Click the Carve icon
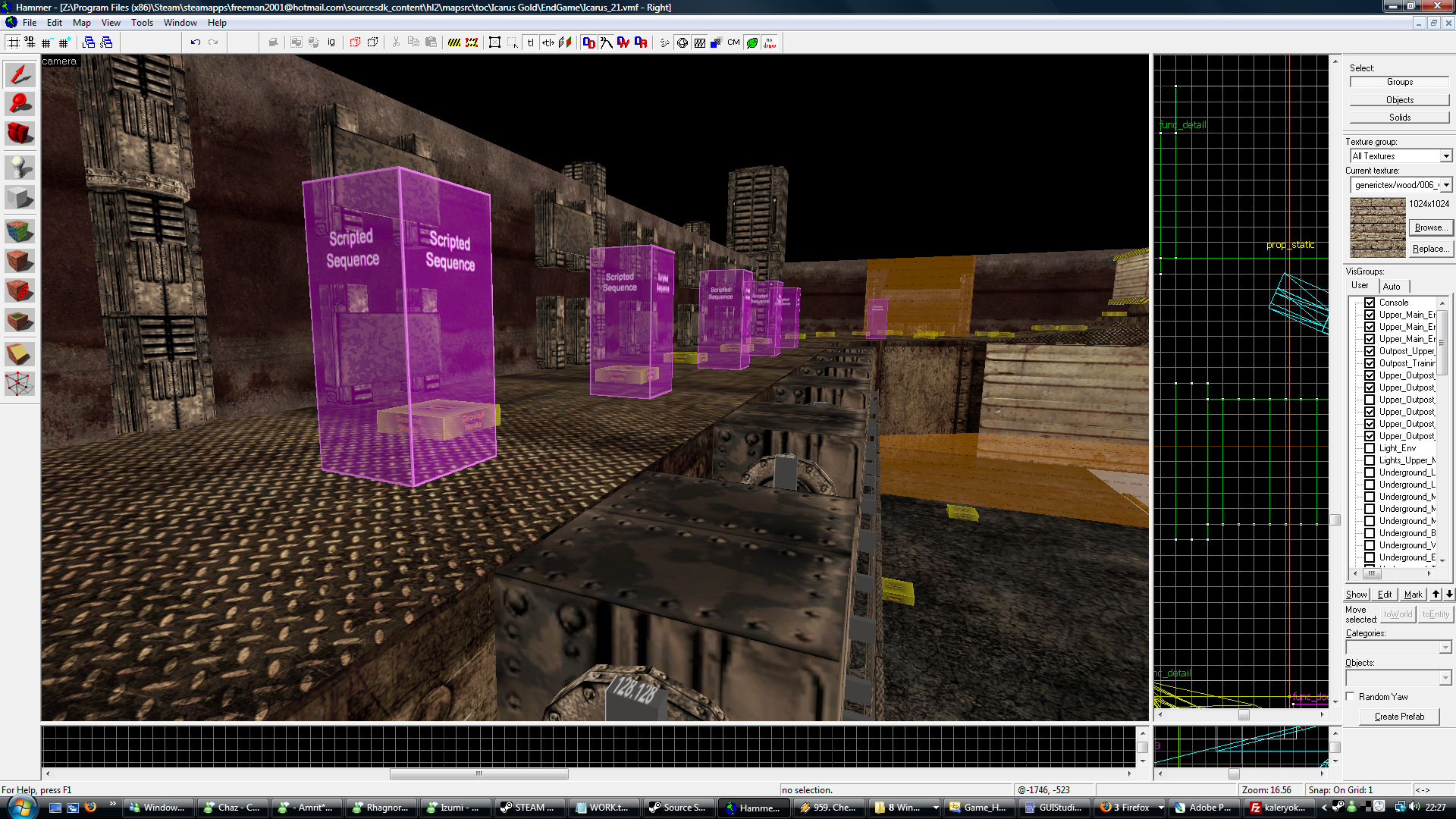1456x819 pixels. (x=273, y=42)
